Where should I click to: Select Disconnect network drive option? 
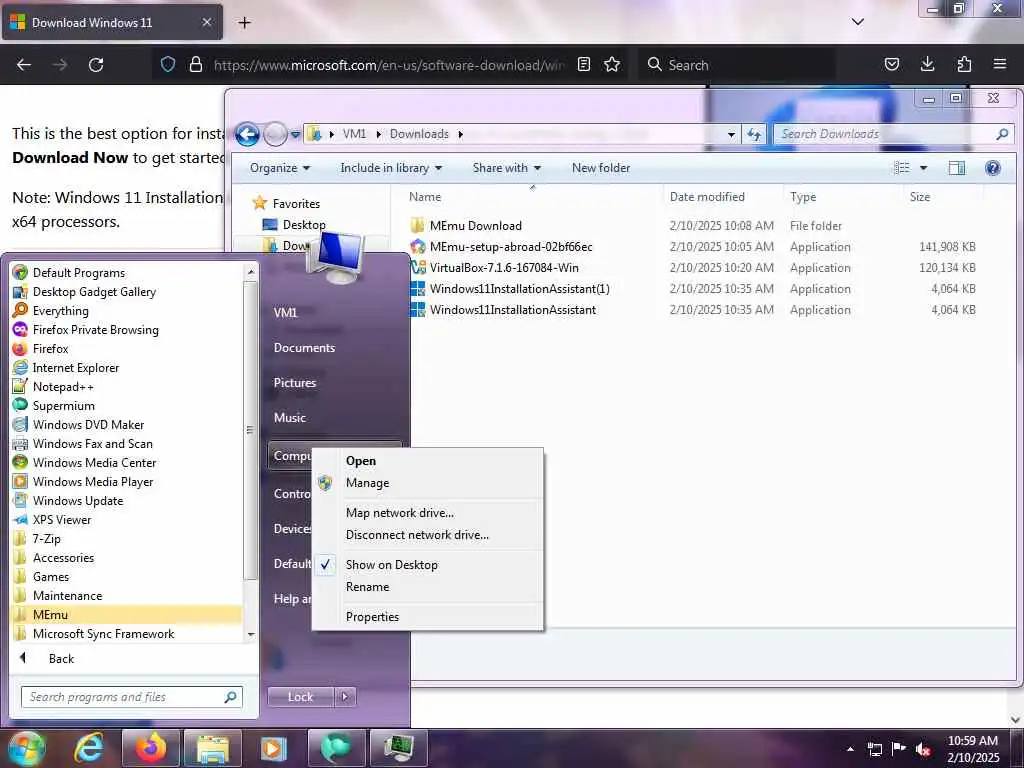(x=417, y=536)
